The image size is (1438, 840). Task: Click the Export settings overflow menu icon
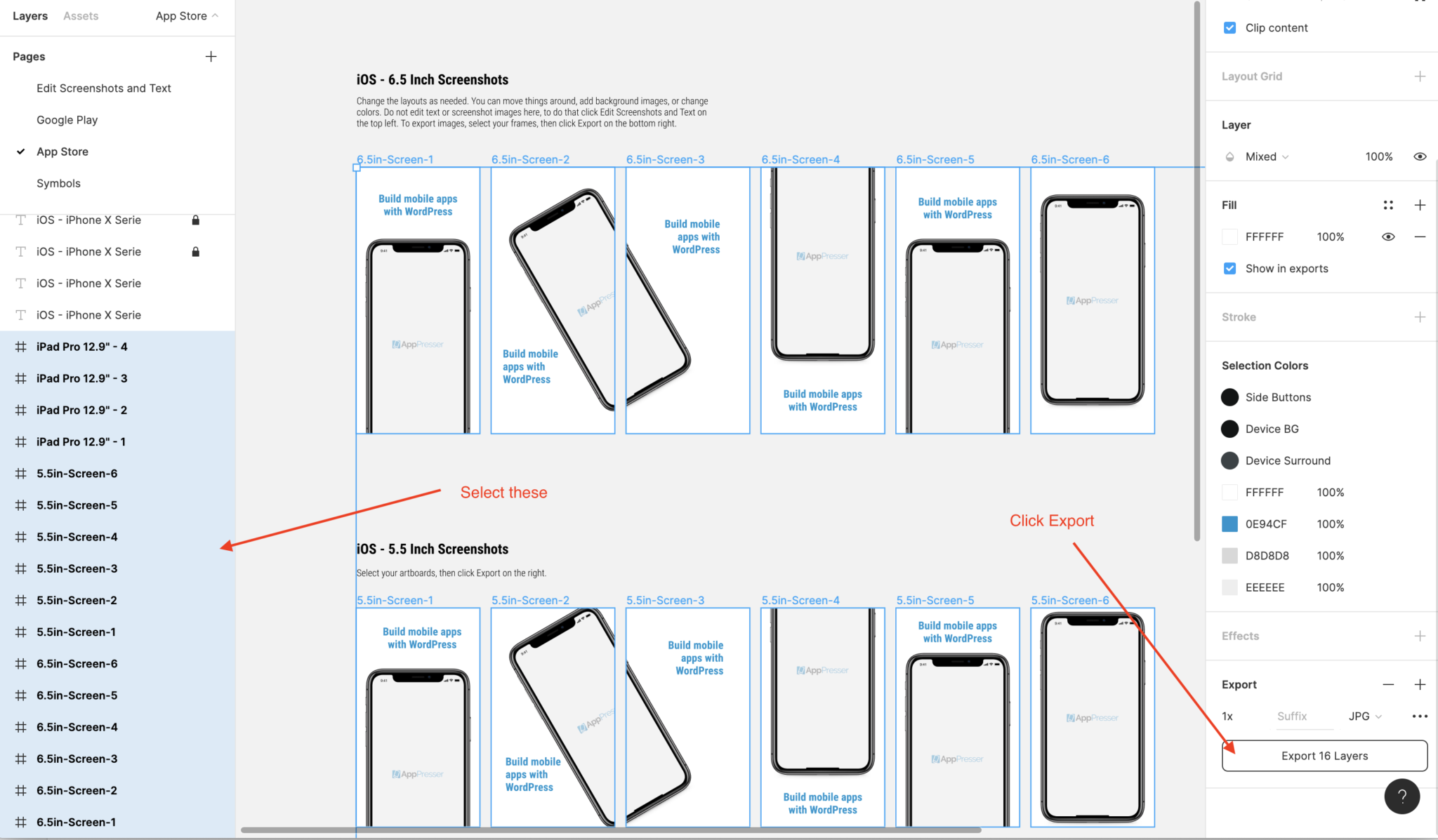click(1421, 717)
